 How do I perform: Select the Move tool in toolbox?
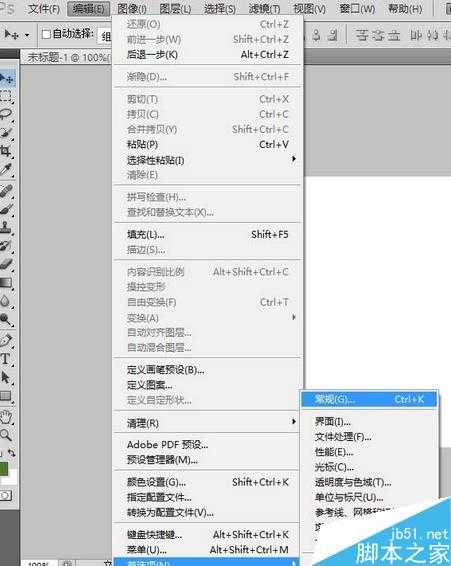pyautogui.click(x=6, y=79)
